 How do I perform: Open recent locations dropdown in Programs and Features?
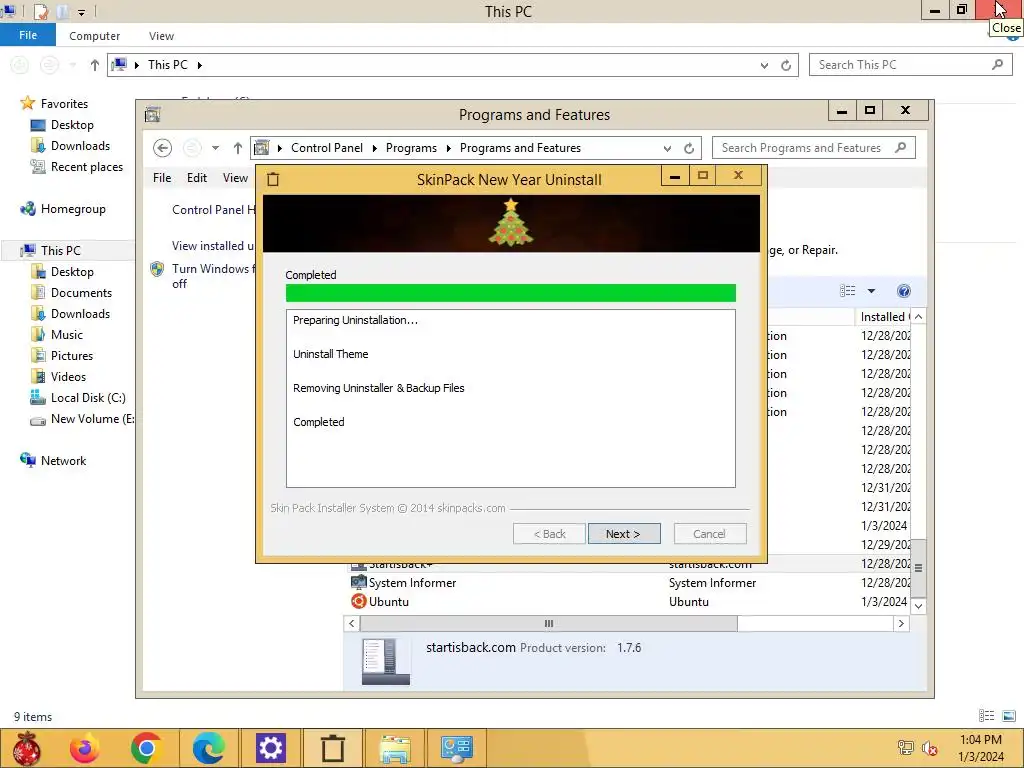pyautogui.click(x=215, y=148)
